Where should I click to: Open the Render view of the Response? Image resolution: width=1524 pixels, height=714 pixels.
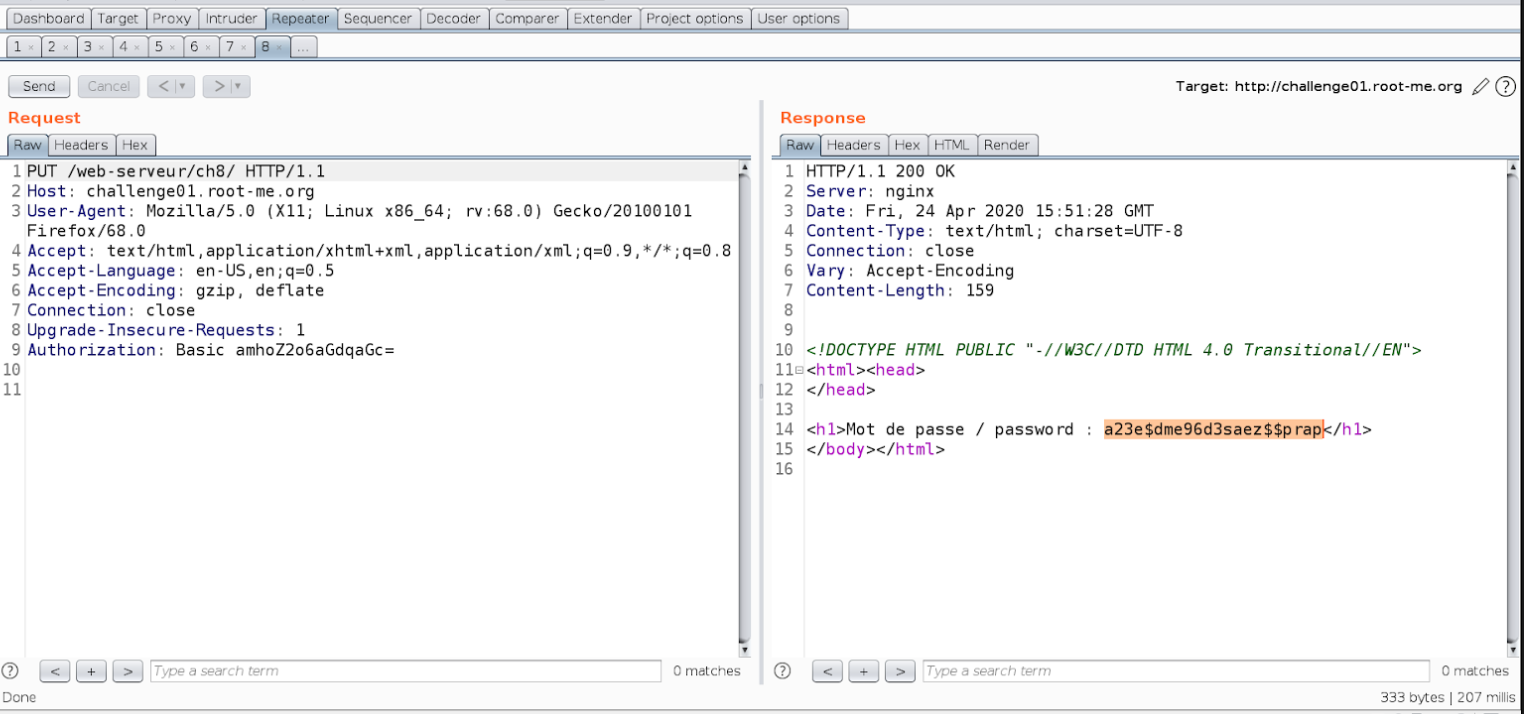(1006, 145)
